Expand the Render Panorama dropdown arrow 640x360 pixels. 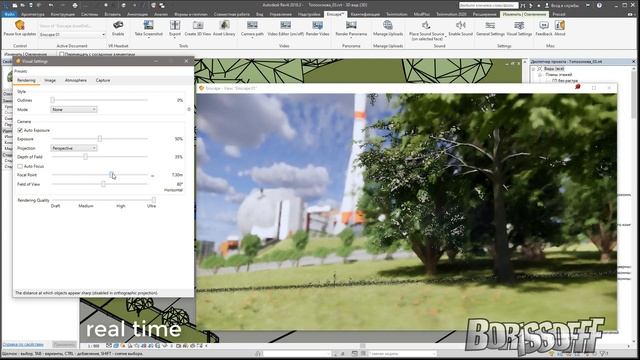[351, 38]
